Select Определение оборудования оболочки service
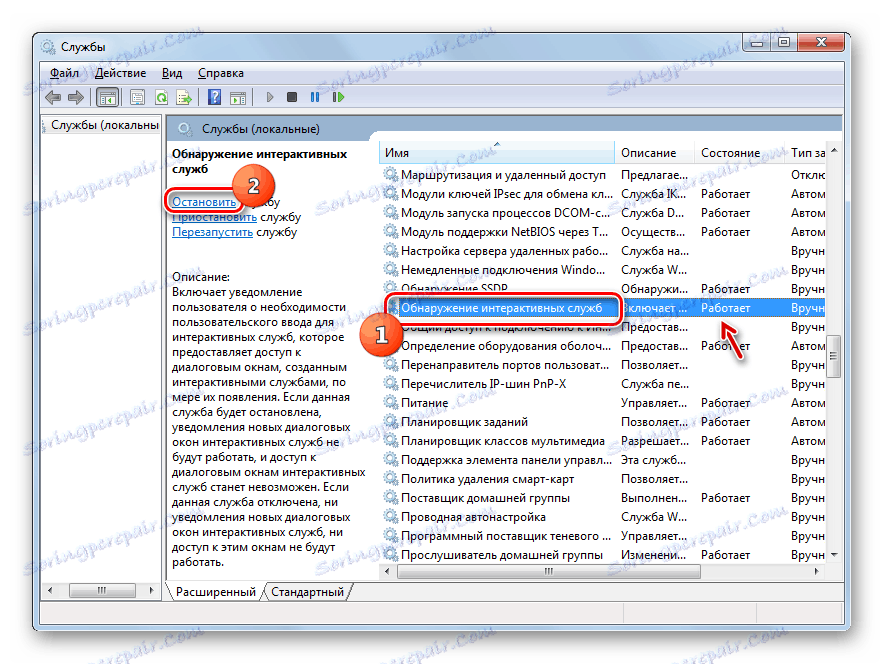 click(603, 346)
